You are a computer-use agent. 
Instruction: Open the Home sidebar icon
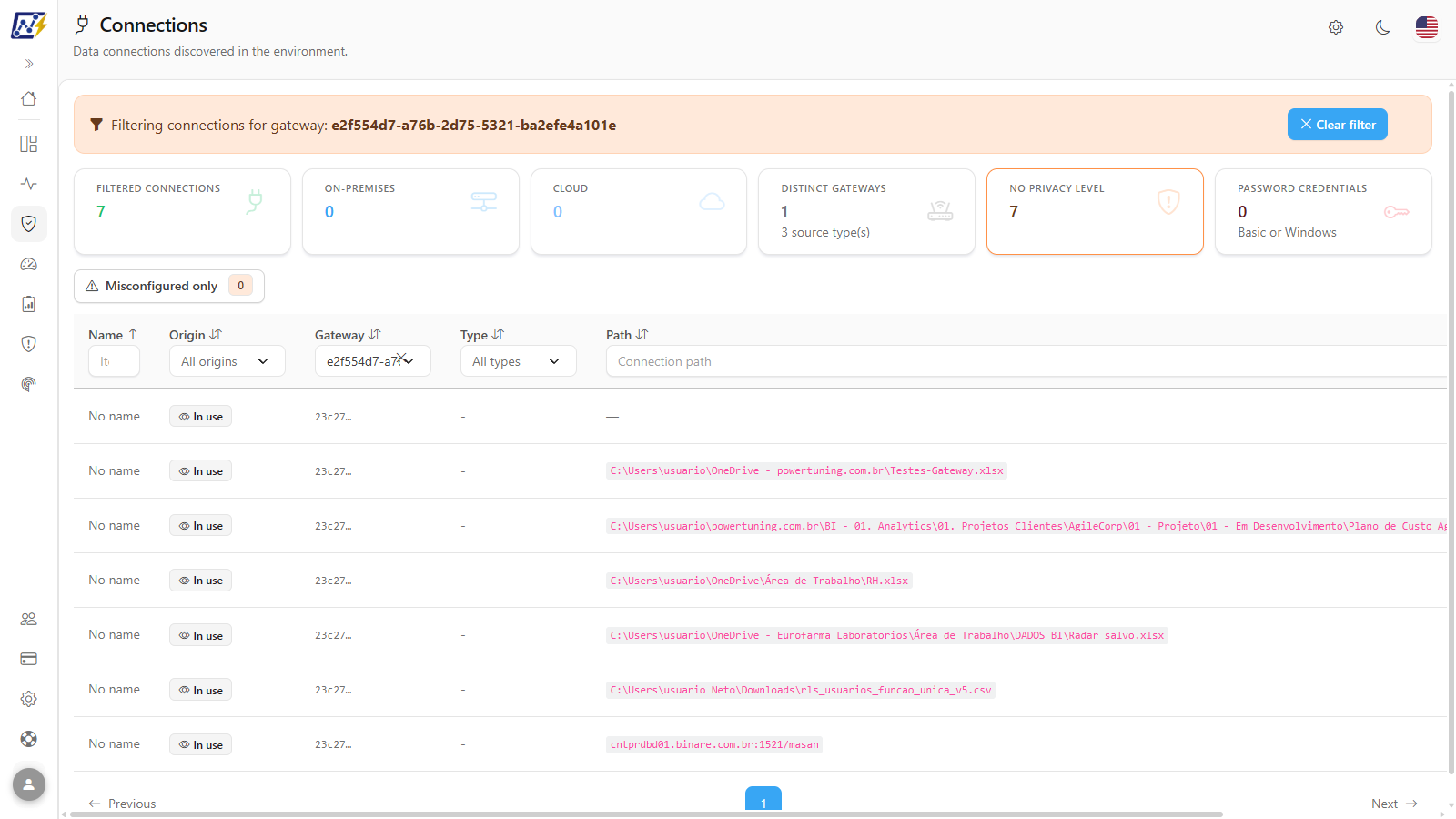point(29,98)
